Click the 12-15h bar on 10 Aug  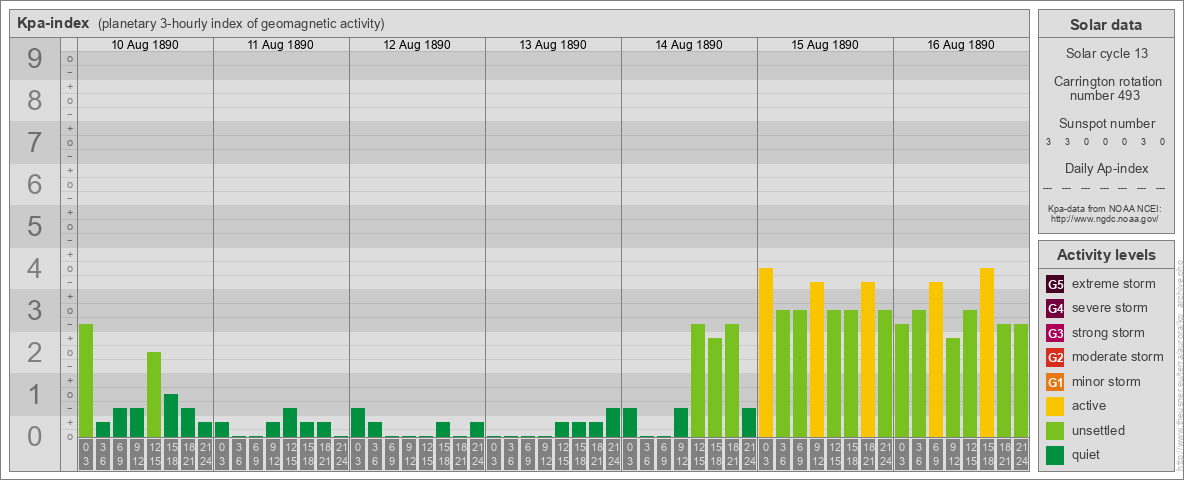pos(154,394)
